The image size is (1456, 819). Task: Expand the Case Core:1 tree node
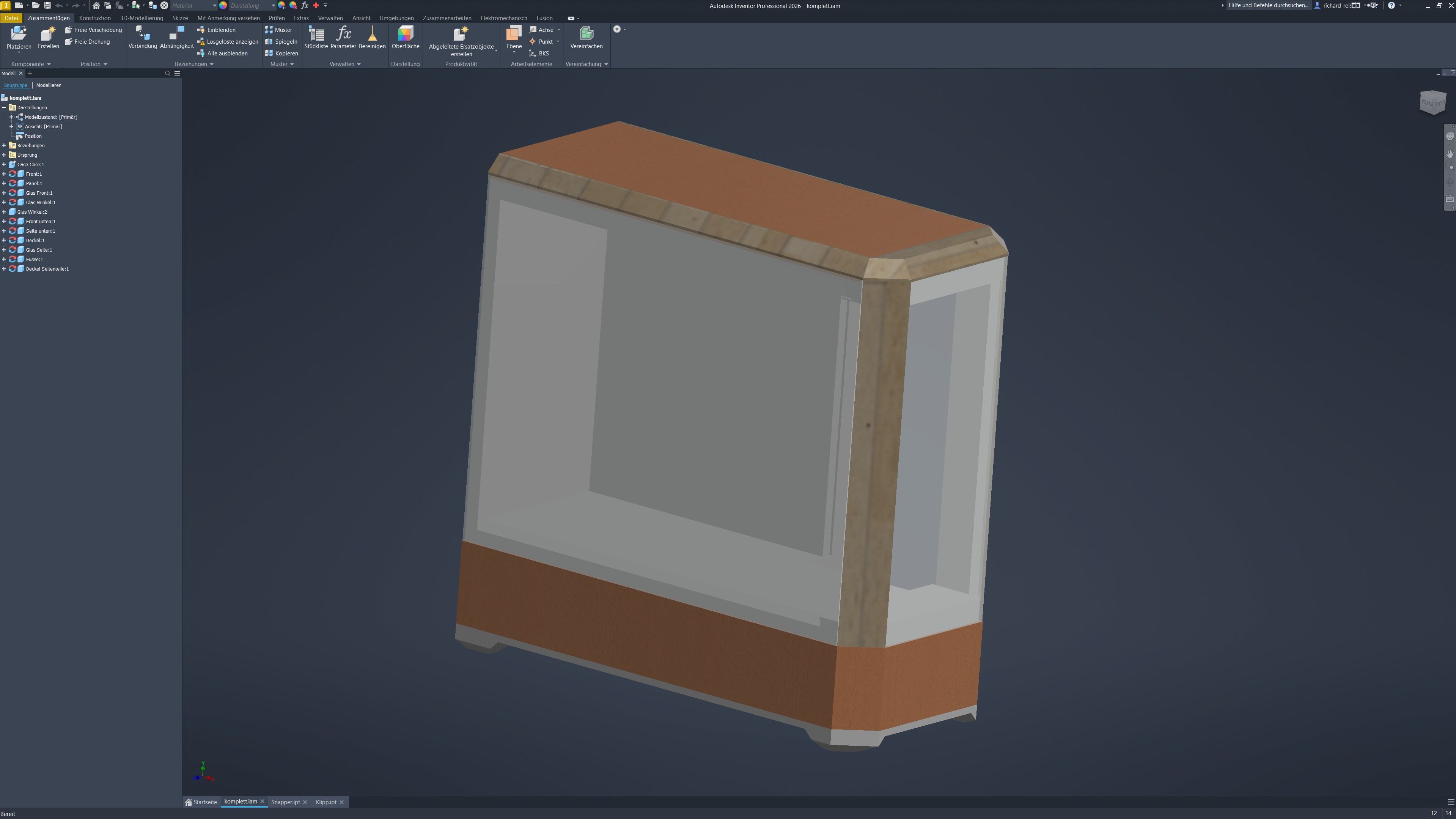pos(4,165)
